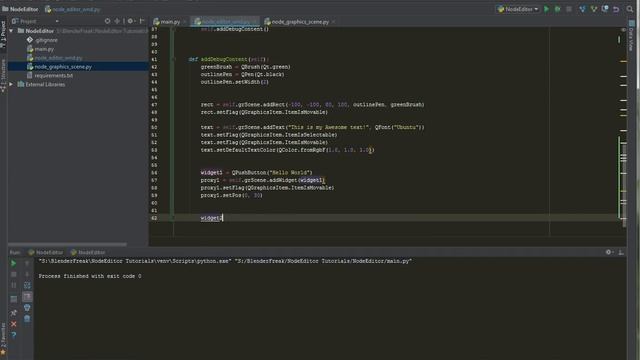Click the scroll-from-source target icon in Project panel
Viewport: 640px width, 360px height.
coord(107,21)
